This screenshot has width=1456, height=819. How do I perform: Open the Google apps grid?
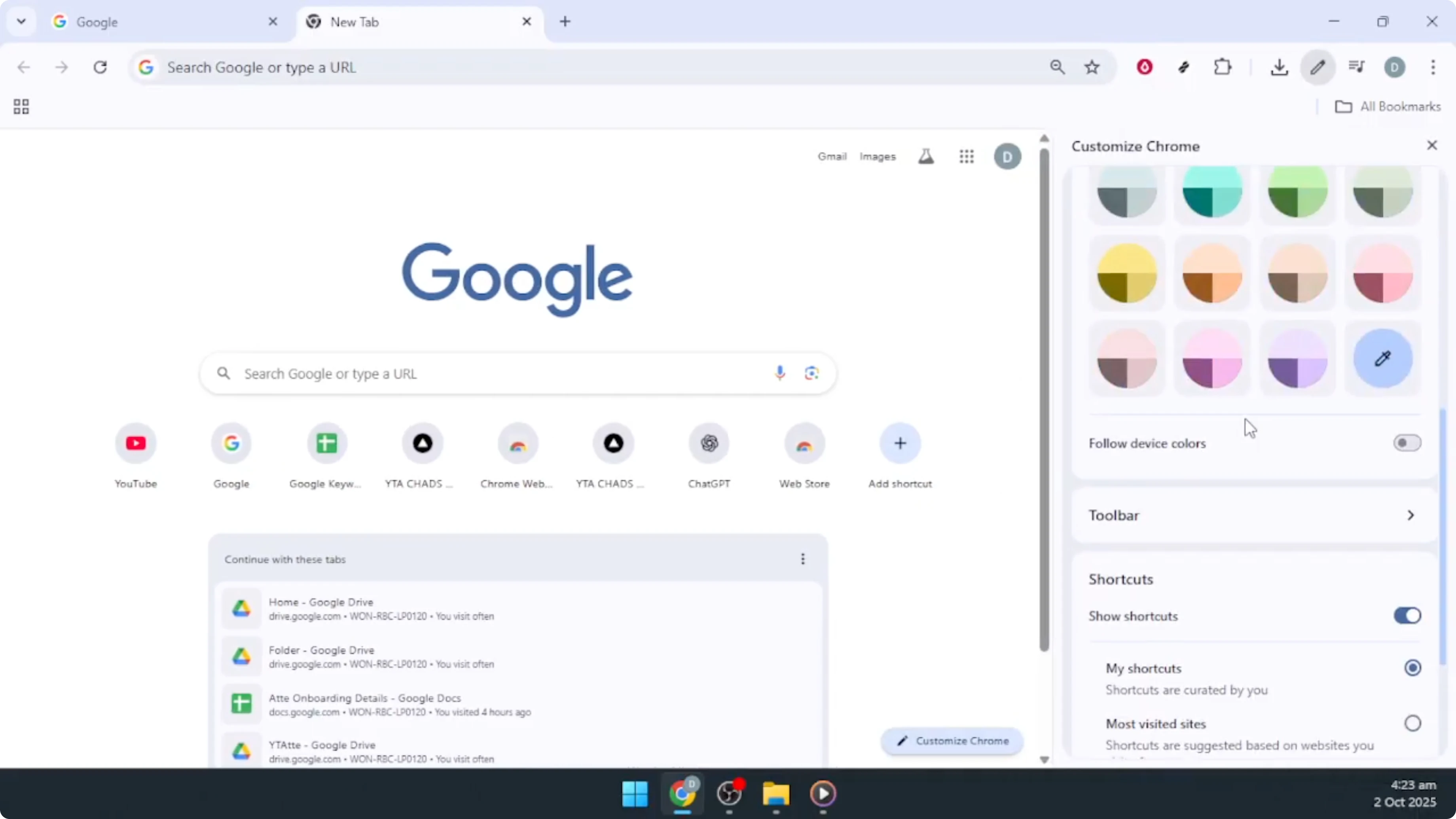(x=967, y=156)
